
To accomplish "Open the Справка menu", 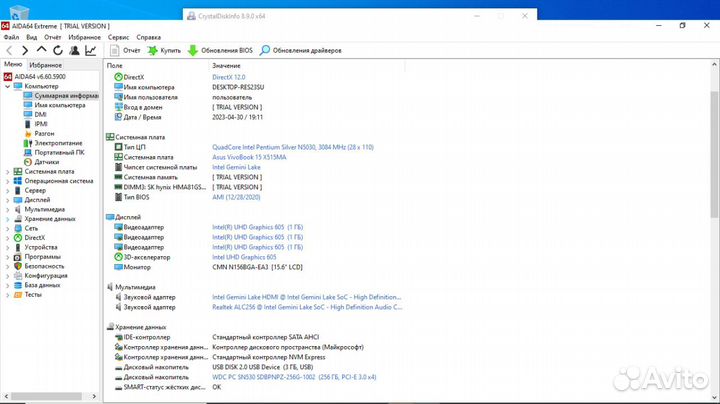I will tap(148, 37).
